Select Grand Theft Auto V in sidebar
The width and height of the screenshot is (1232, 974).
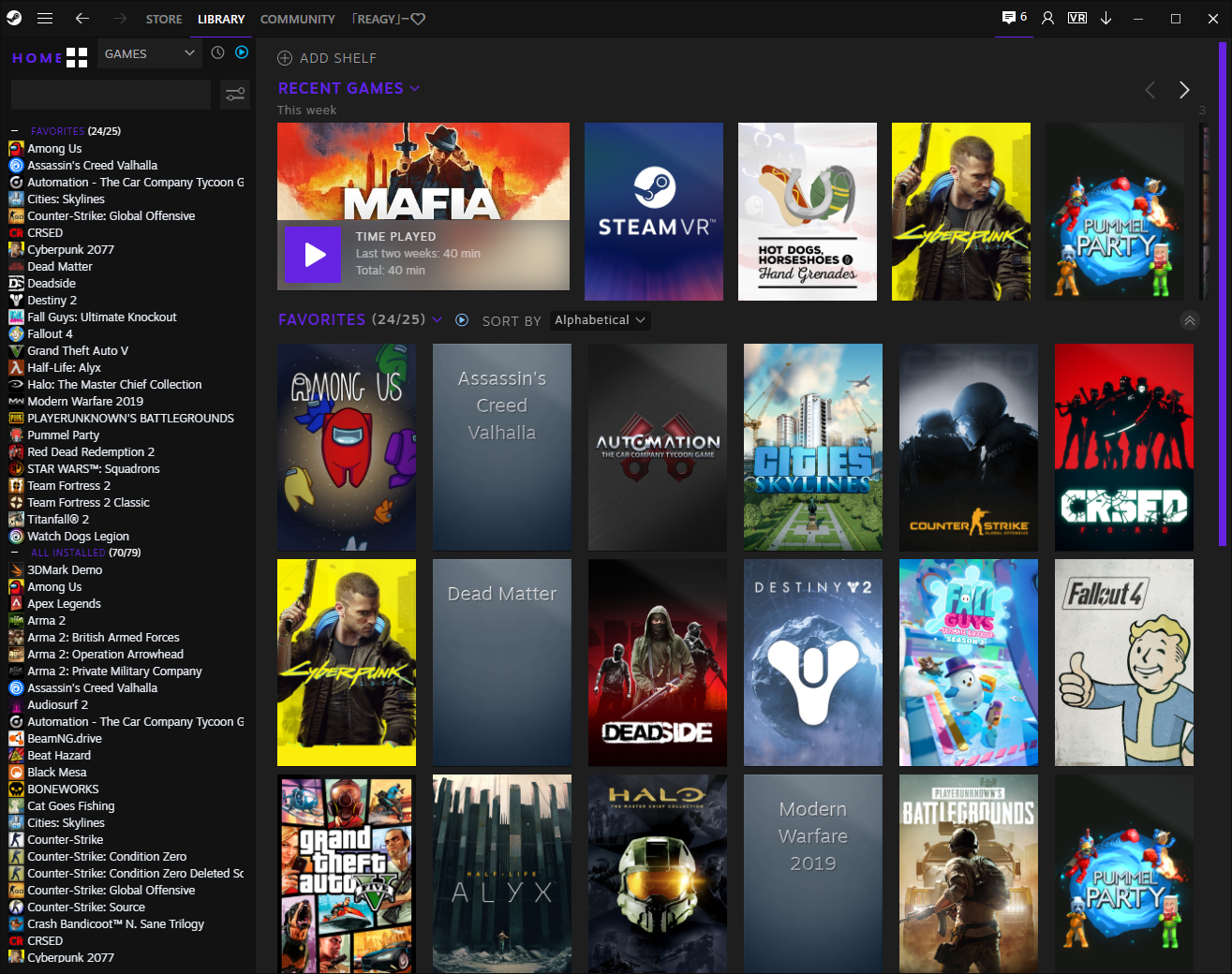(x=78, y=351)
